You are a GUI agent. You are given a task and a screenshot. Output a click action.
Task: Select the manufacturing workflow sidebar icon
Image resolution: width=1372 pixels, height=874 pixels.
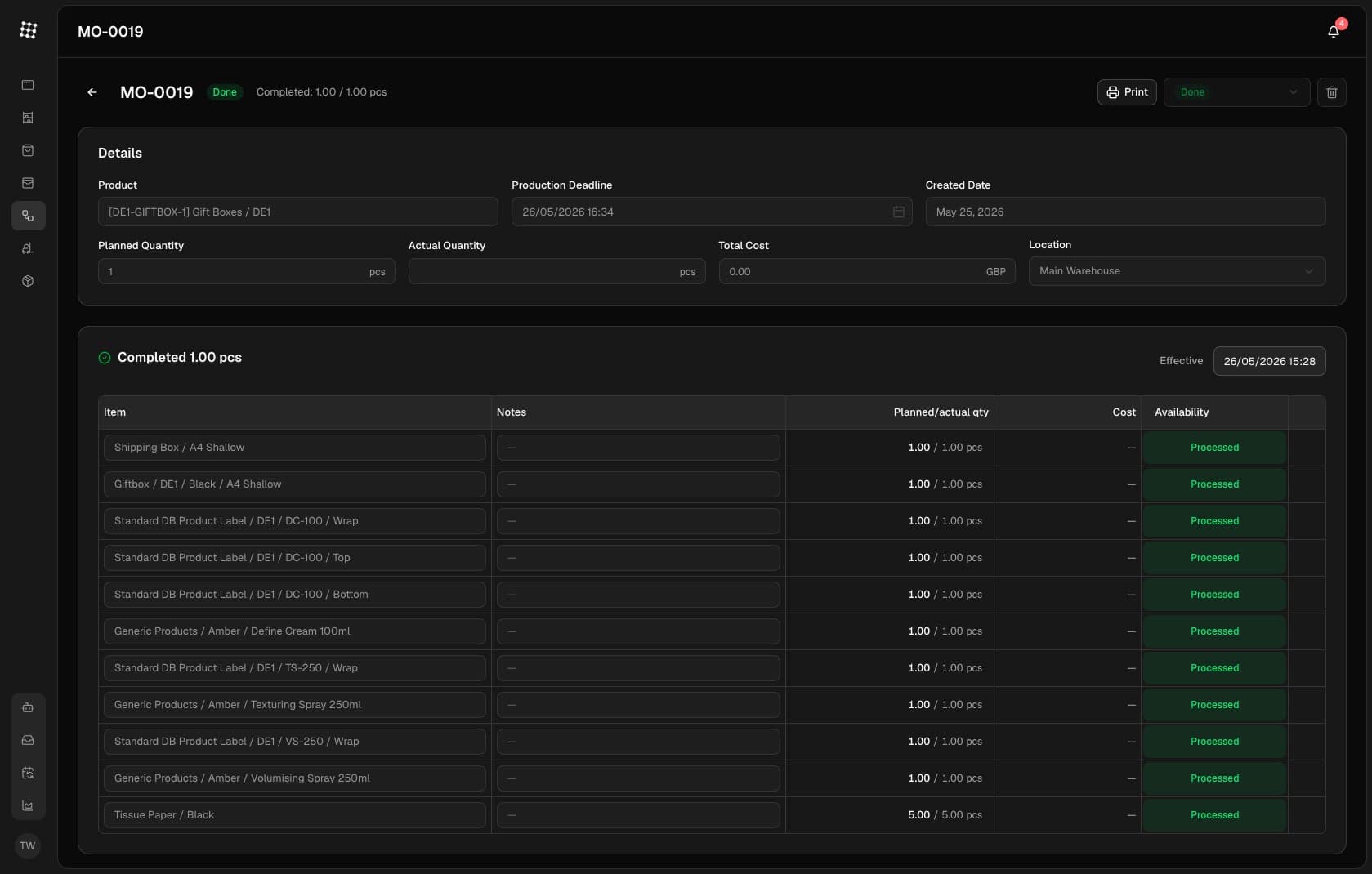click(x=28, y=216)
